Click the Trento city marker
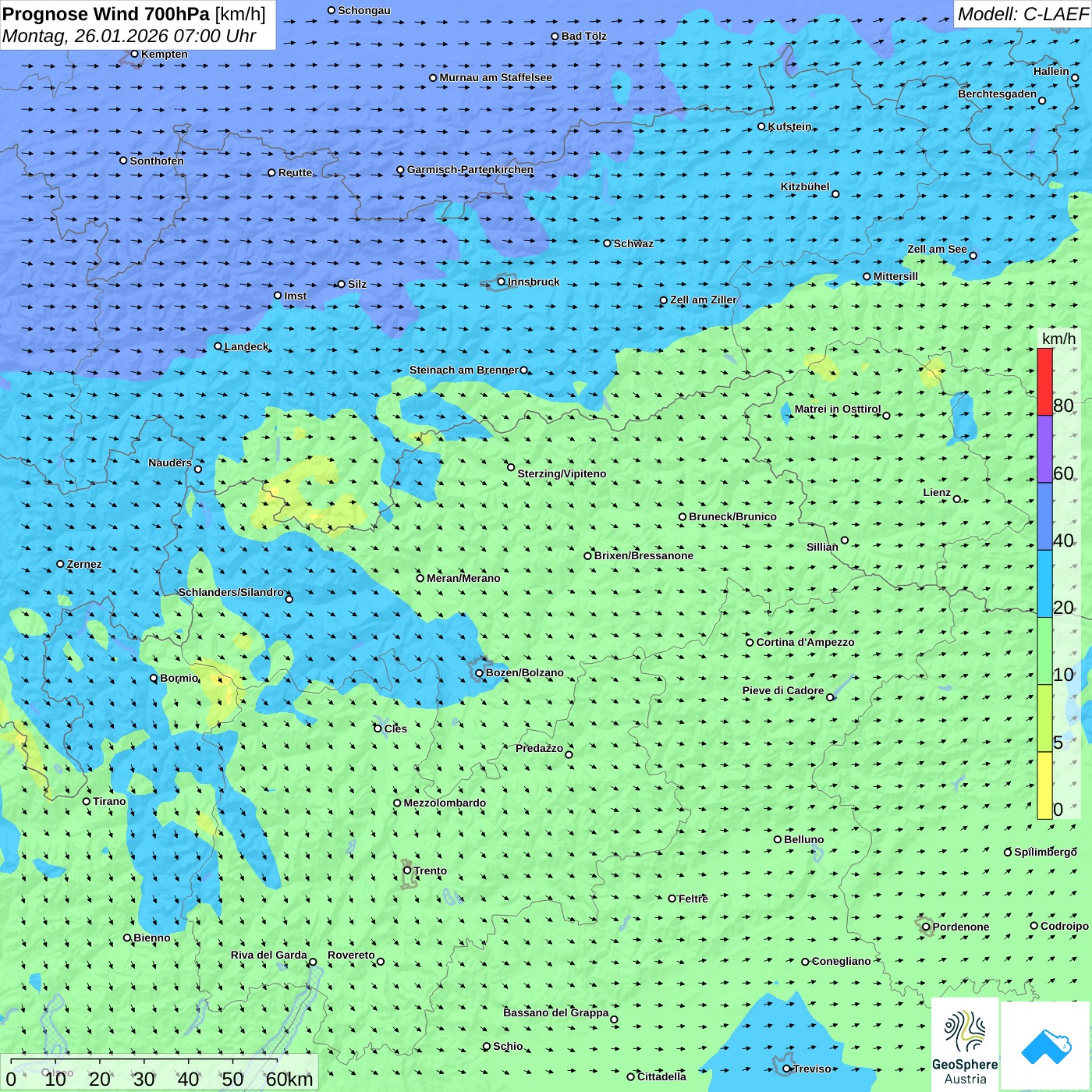 [x=407, y=870]
